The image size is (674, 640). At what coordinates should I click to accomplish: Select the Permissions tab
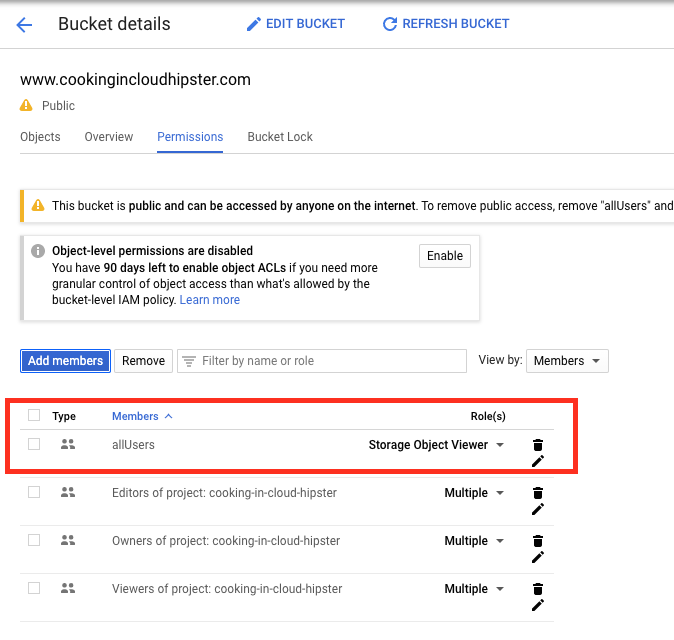coord(190,137)
